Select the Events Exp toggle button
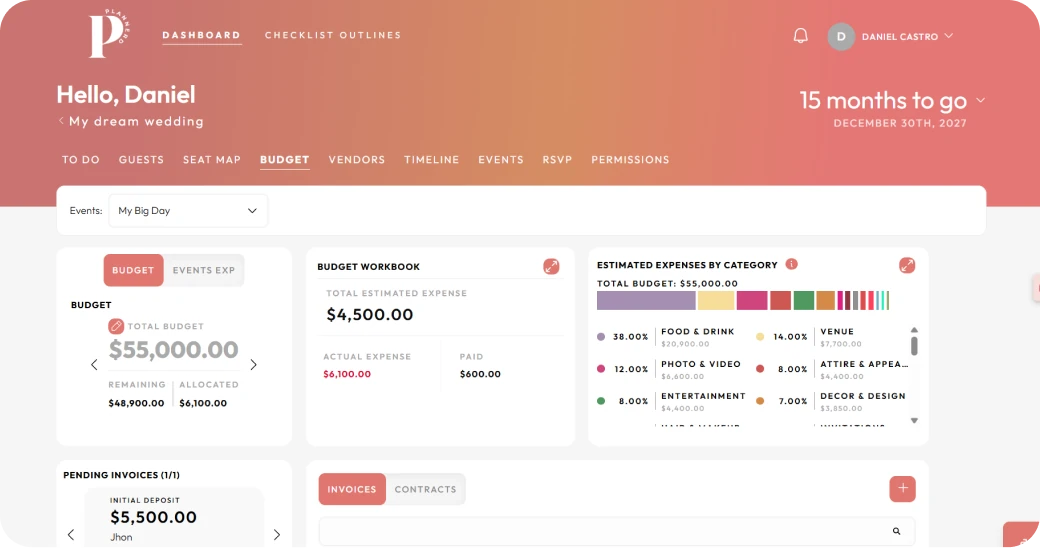The height and width of the screenshot is (548, 1040). pyautogui.click(x=204, y=270)
